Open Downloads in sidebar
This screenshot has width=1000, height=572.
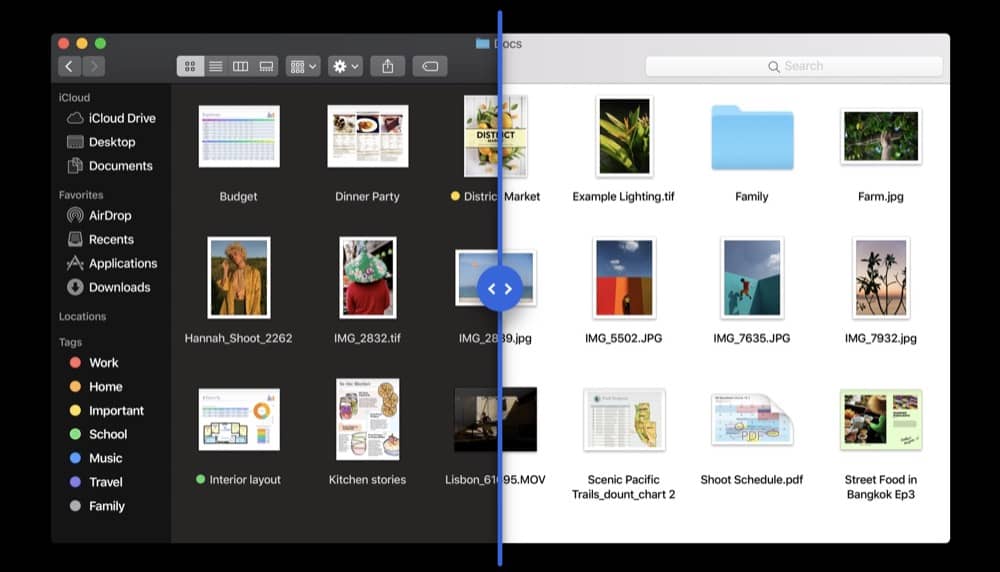coord(109,287)
